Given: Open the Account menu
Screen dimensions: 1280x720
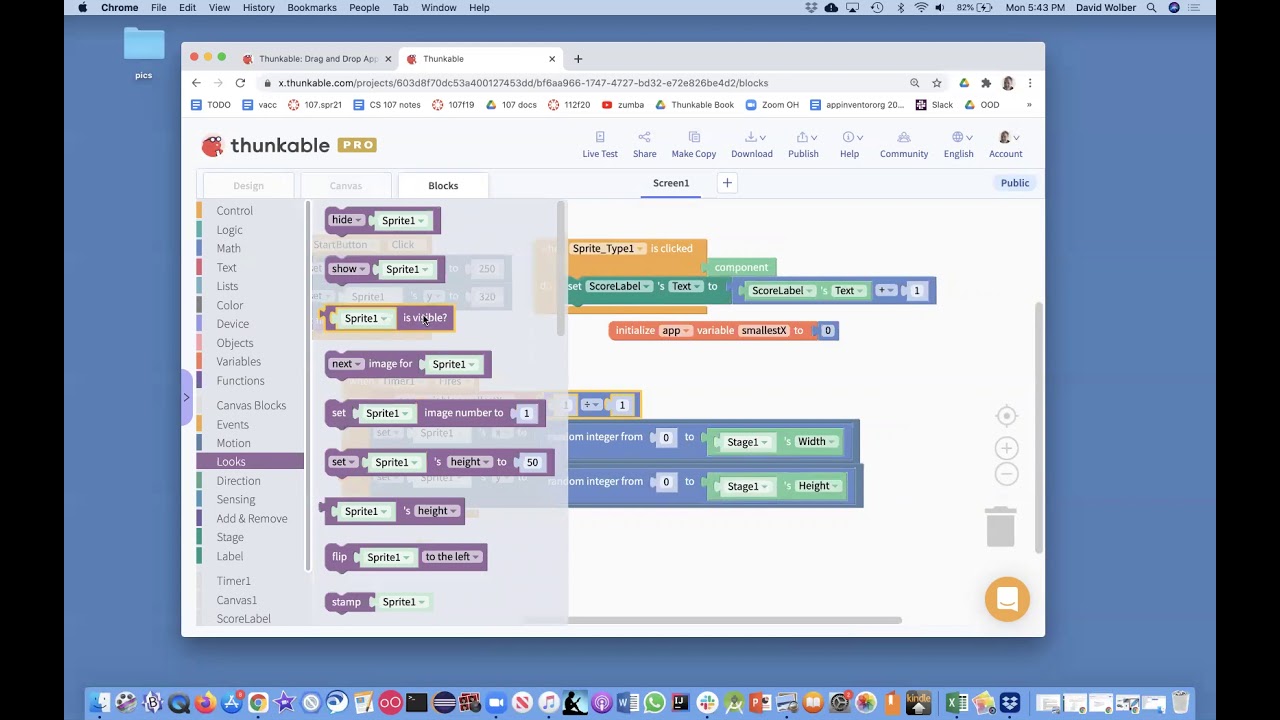Looking at the screenshot, I should click(1005, 145).
